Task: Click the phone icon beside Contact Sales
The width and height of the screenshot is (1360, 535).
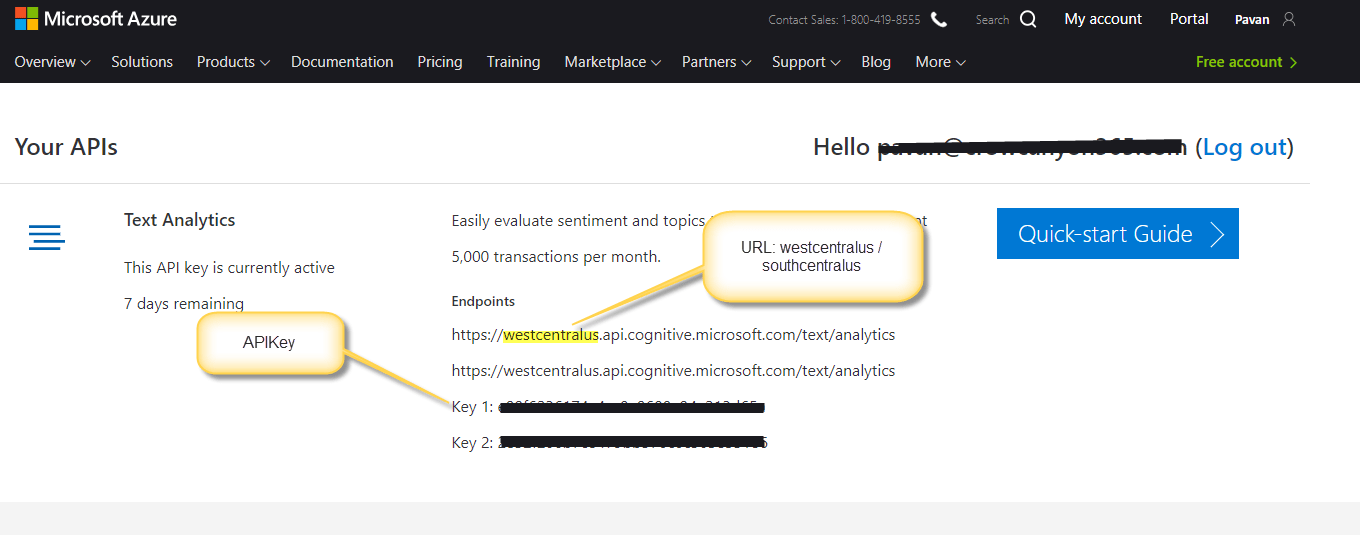Action: point(938,19)
